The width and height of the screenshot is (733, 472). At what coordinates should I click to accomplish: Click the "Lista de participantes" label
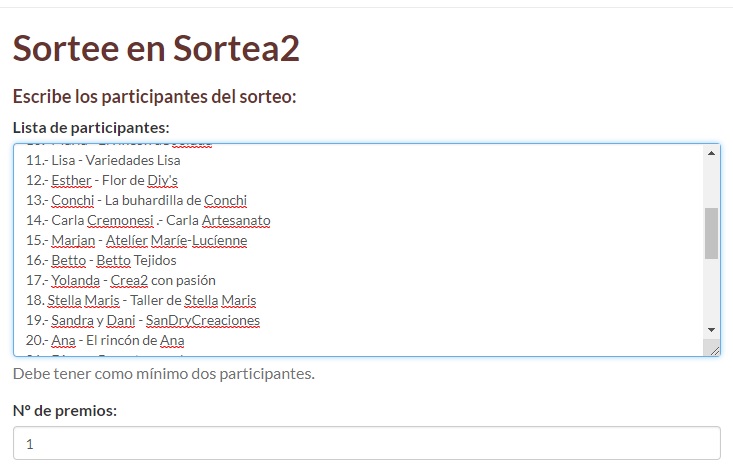click(91, 127)
